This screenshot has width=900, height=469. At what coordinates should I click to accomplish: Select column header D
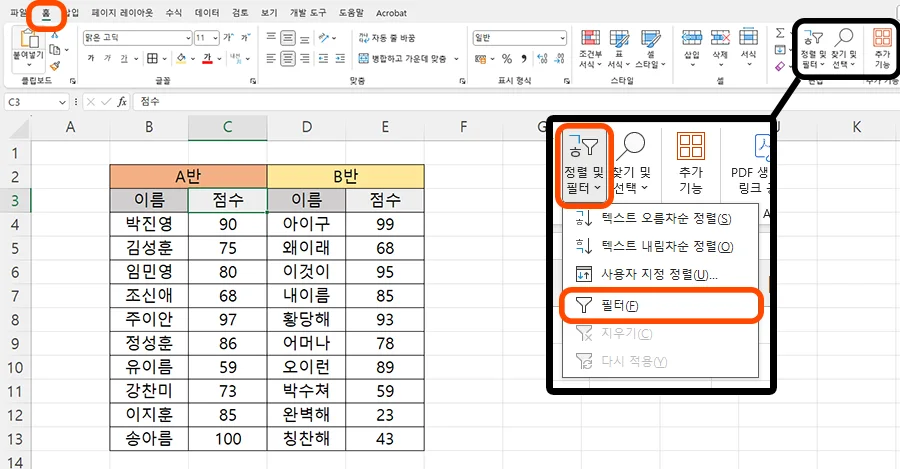tap(307, 127)
